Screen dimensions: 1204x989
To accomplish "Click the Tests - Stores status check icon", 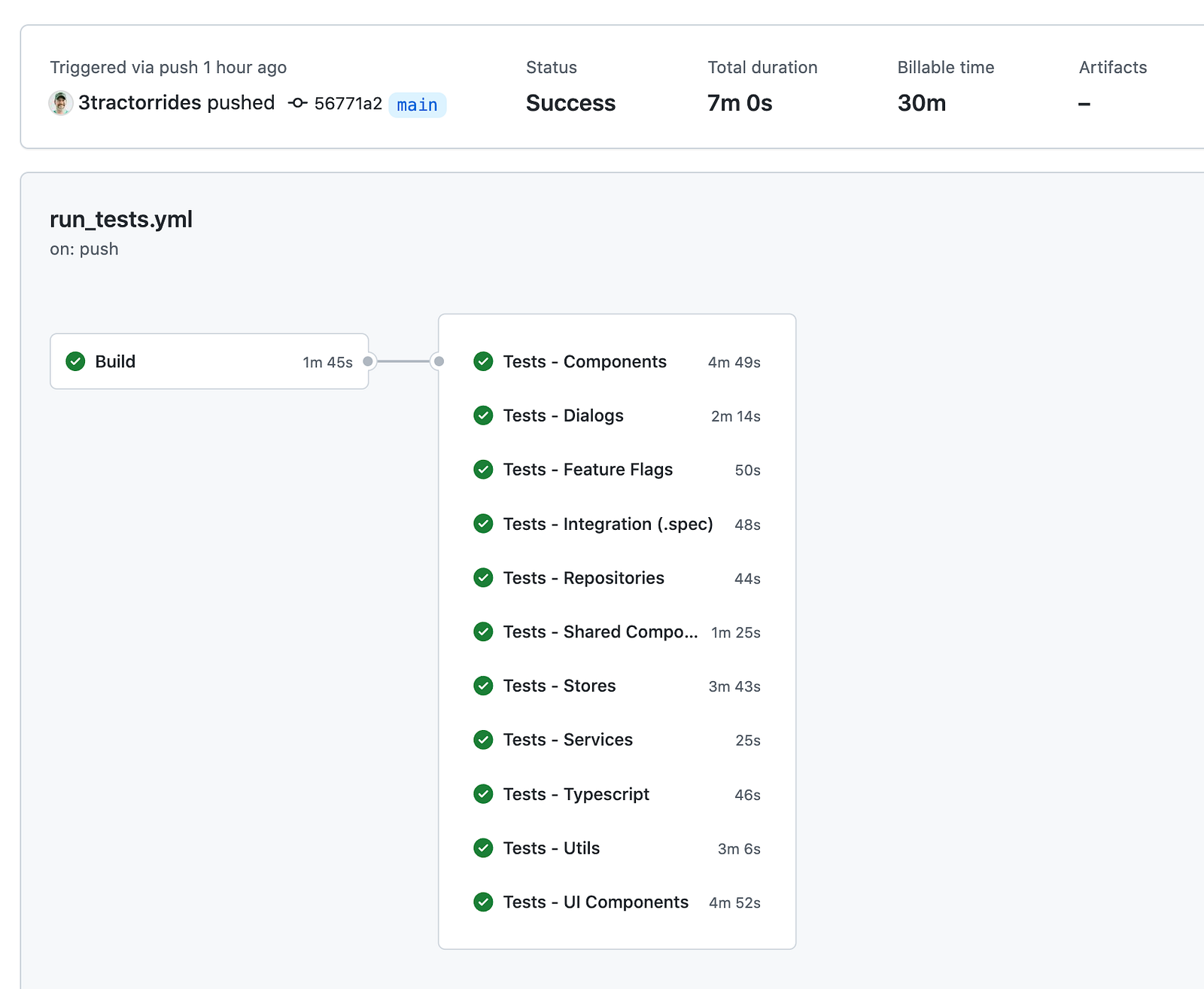I will pyautogui.click(x=483, y=686).
